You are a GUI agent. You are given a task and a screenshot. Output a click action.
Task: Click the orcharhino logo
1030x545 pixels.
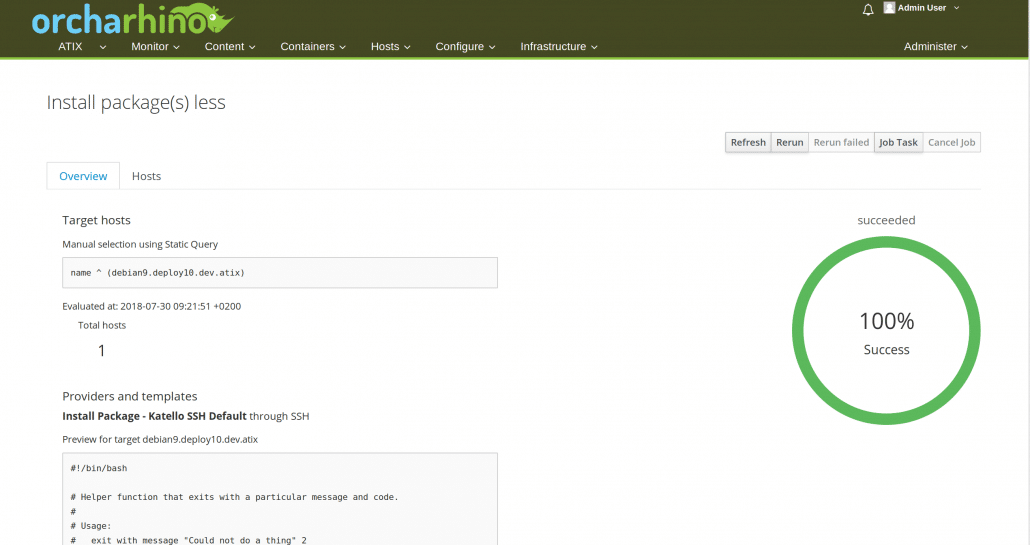click(131, 19)
